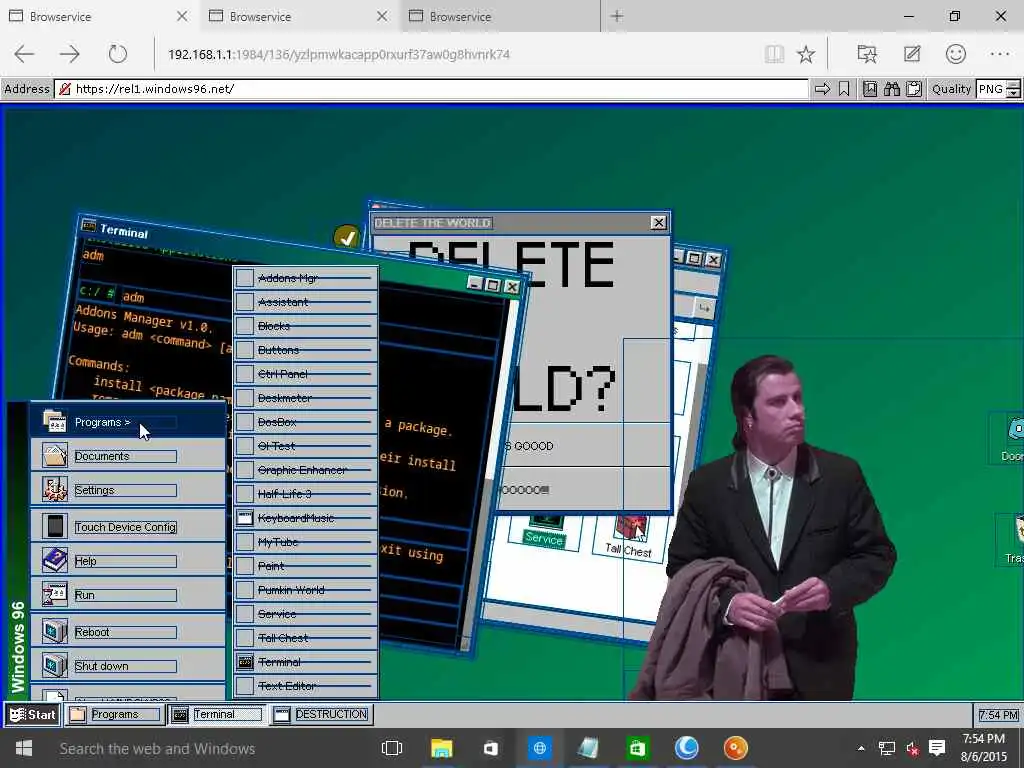Click the Browservice find binoculars icon
This screenshot has height=768, width=1024.
pyautogui.click(x=892, y=89)
